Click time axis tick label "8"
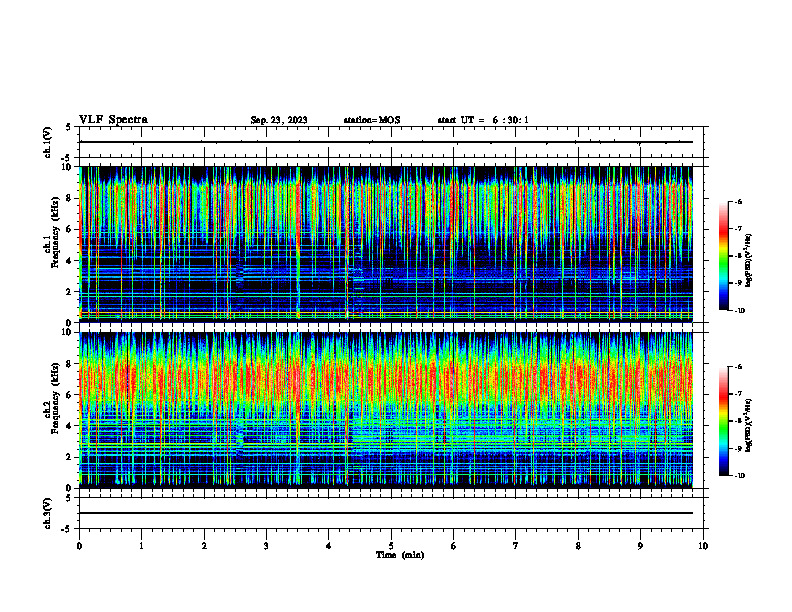This screenshot has width=792, height=612. [578, 546]
